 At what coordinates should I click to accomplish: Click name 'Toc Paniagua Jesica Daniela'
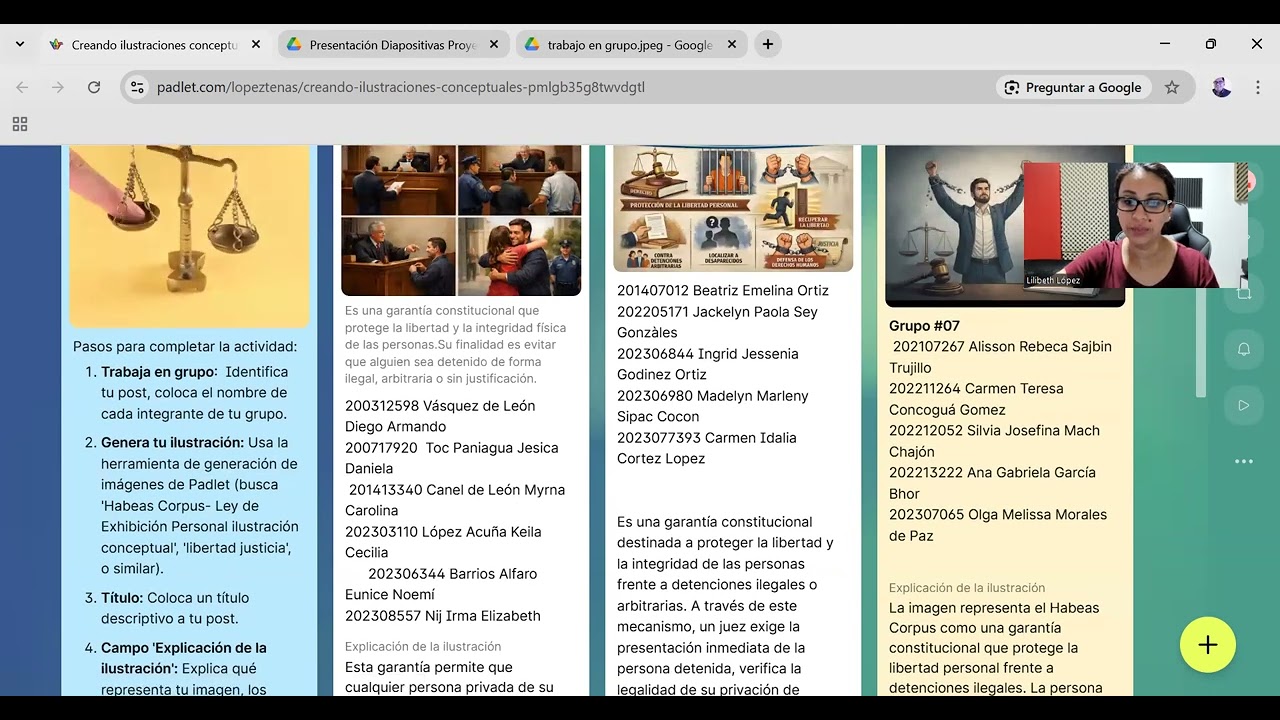click(452, 458)
